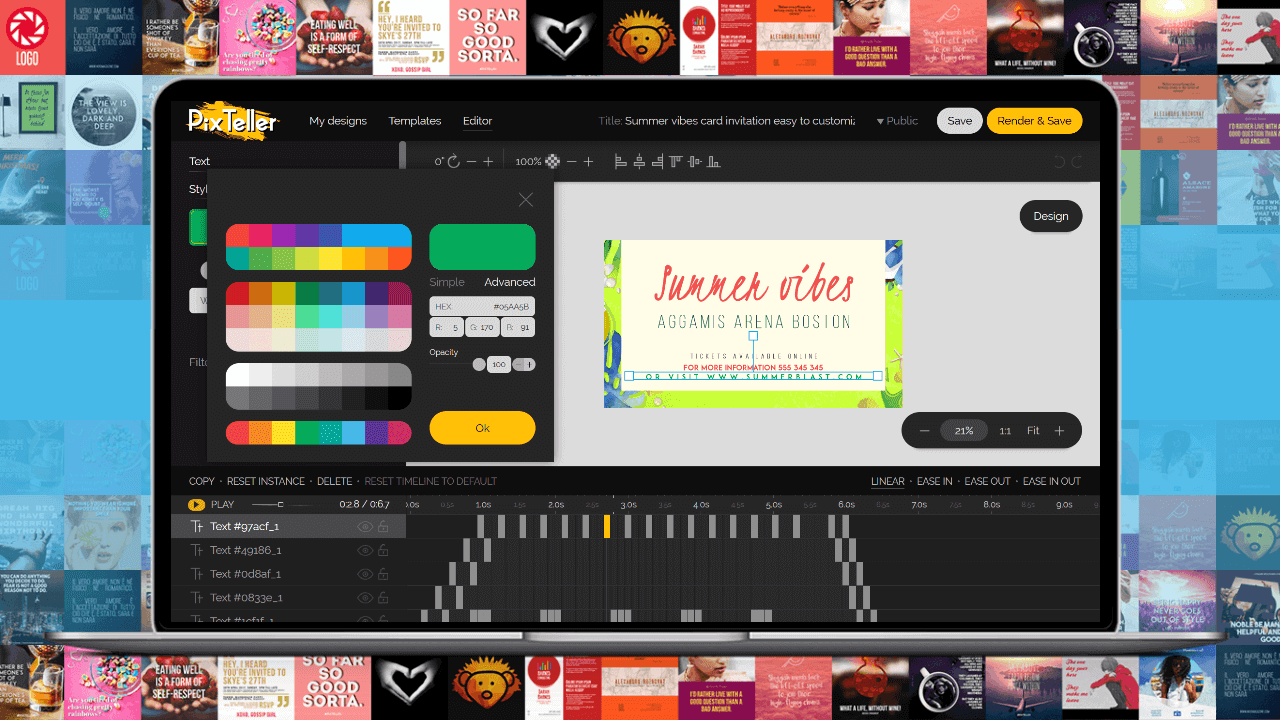Confirm color with Ok button
The height and width of the screenshot is (720, 1280).
tap(483, 428)
